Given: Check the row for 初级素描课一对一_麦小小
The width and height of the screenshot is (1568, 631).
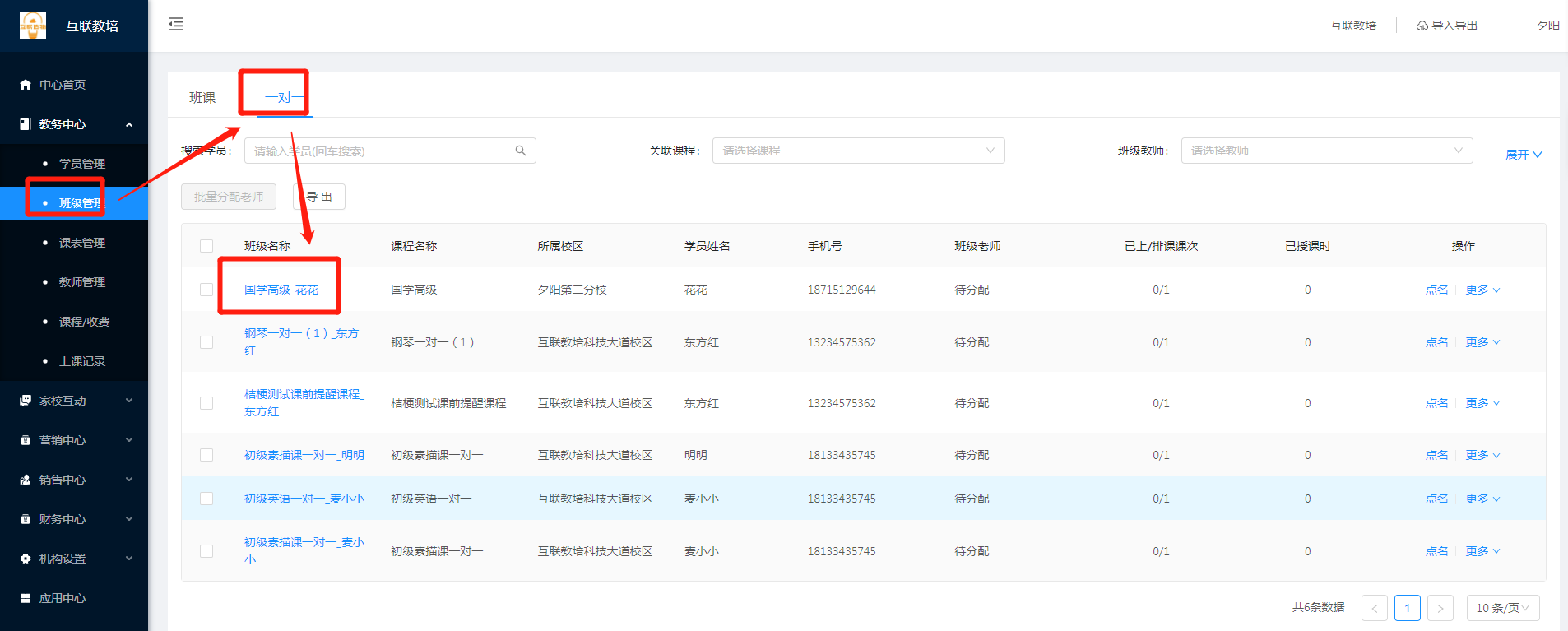Looking at the screenshot, I should click(206, 551).
